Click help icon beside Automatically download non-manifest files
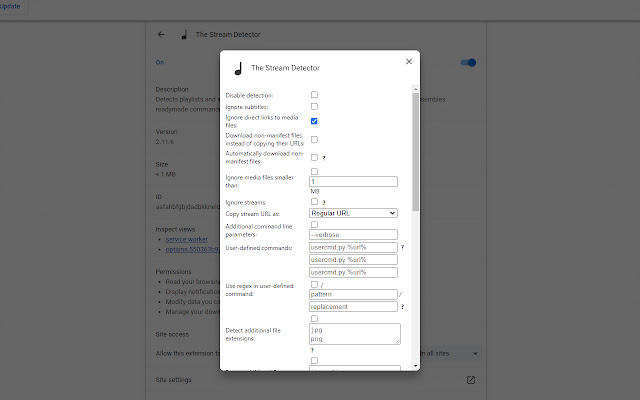Viewport: 640px width, 400px height. [325, 157]
